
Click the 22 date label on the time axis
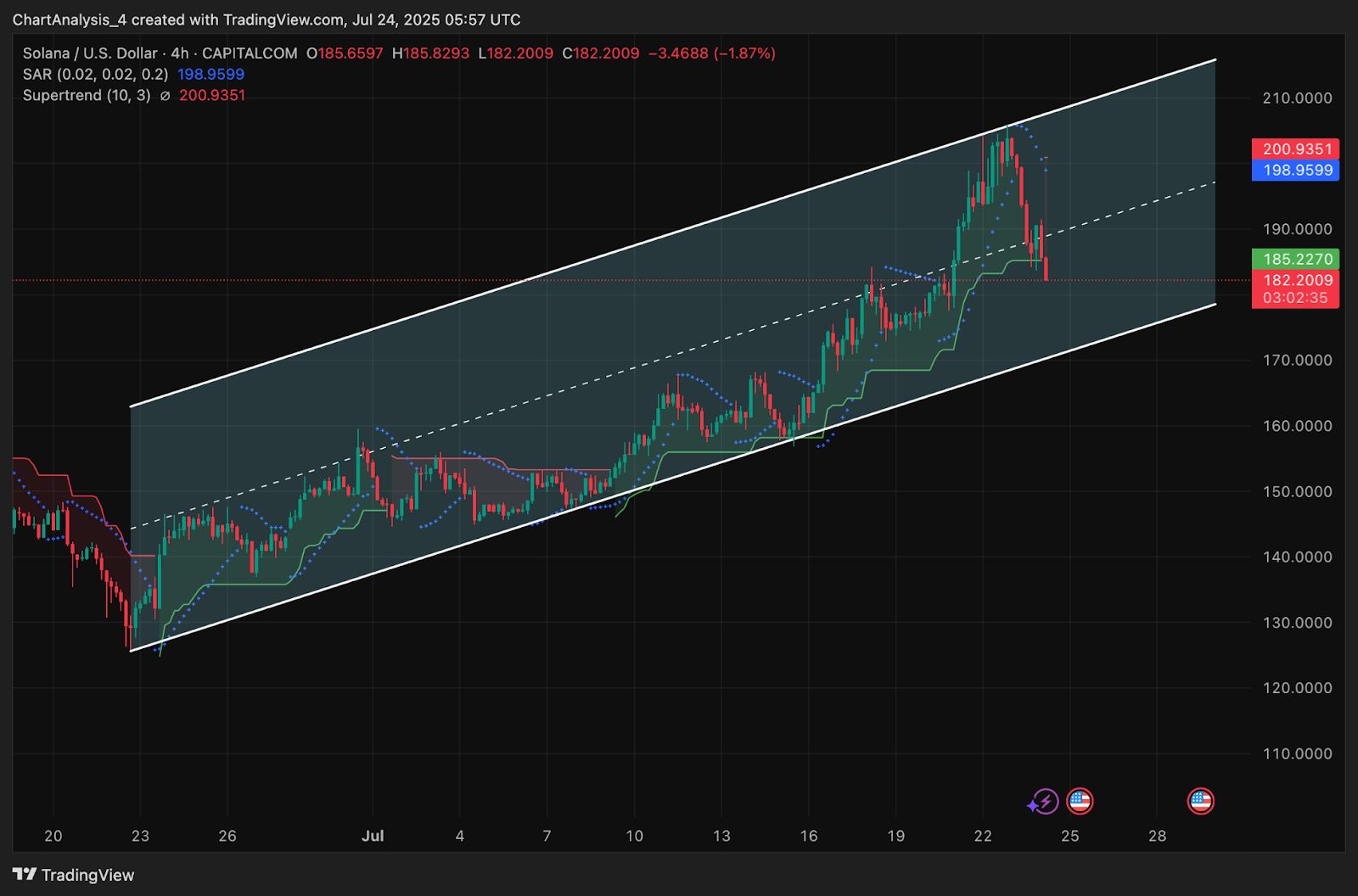click(x=983, y=836)
